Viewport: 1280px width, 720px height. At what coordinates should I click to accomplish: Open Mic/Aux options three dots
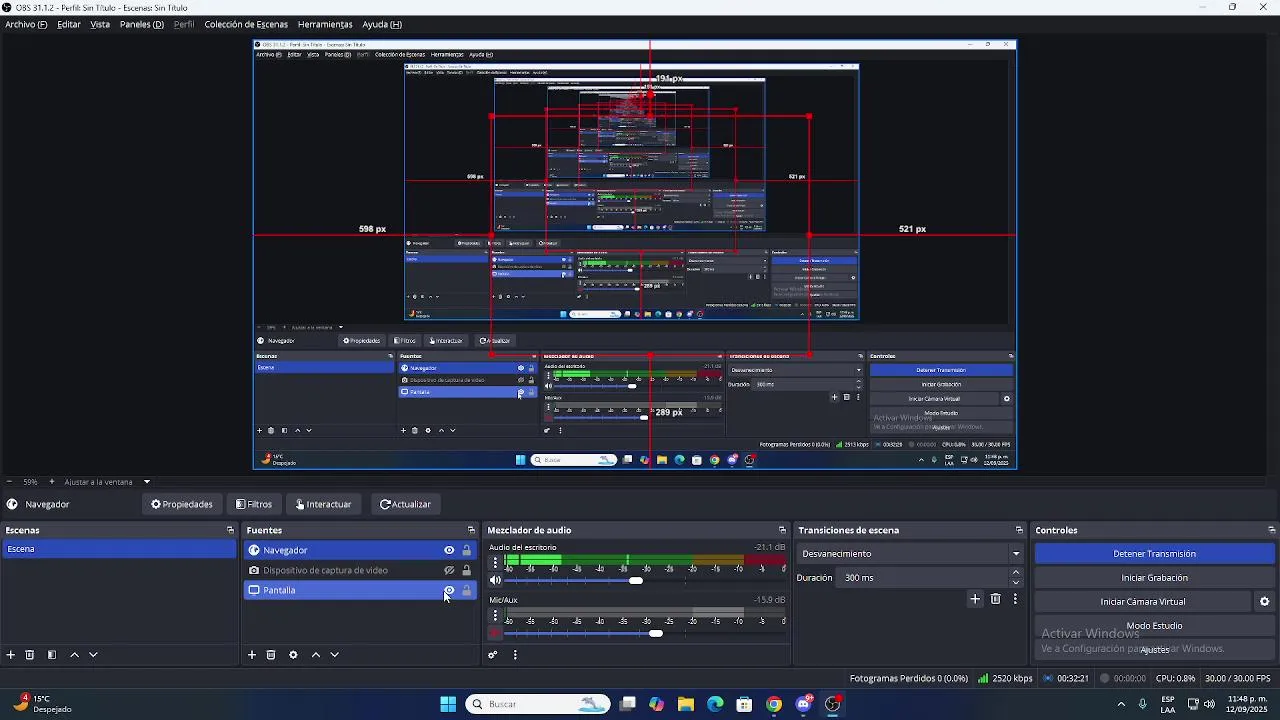coord(495,616)
